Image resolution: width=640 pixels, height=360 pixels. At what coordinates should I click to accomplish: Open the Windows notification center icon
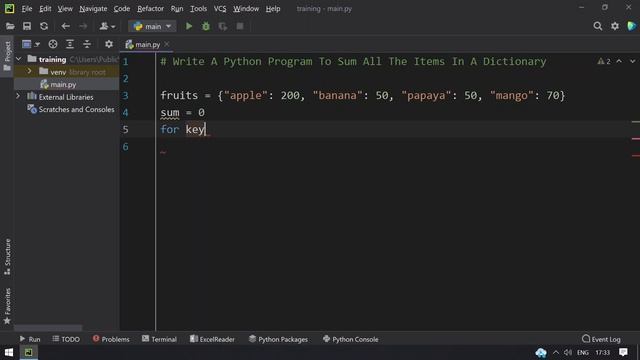click(x=623, y=352)
